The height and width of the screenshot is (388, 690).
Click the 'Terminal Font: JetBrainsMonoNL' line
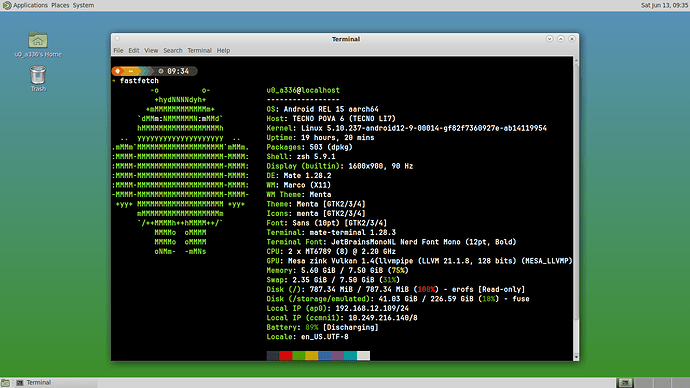391,242
